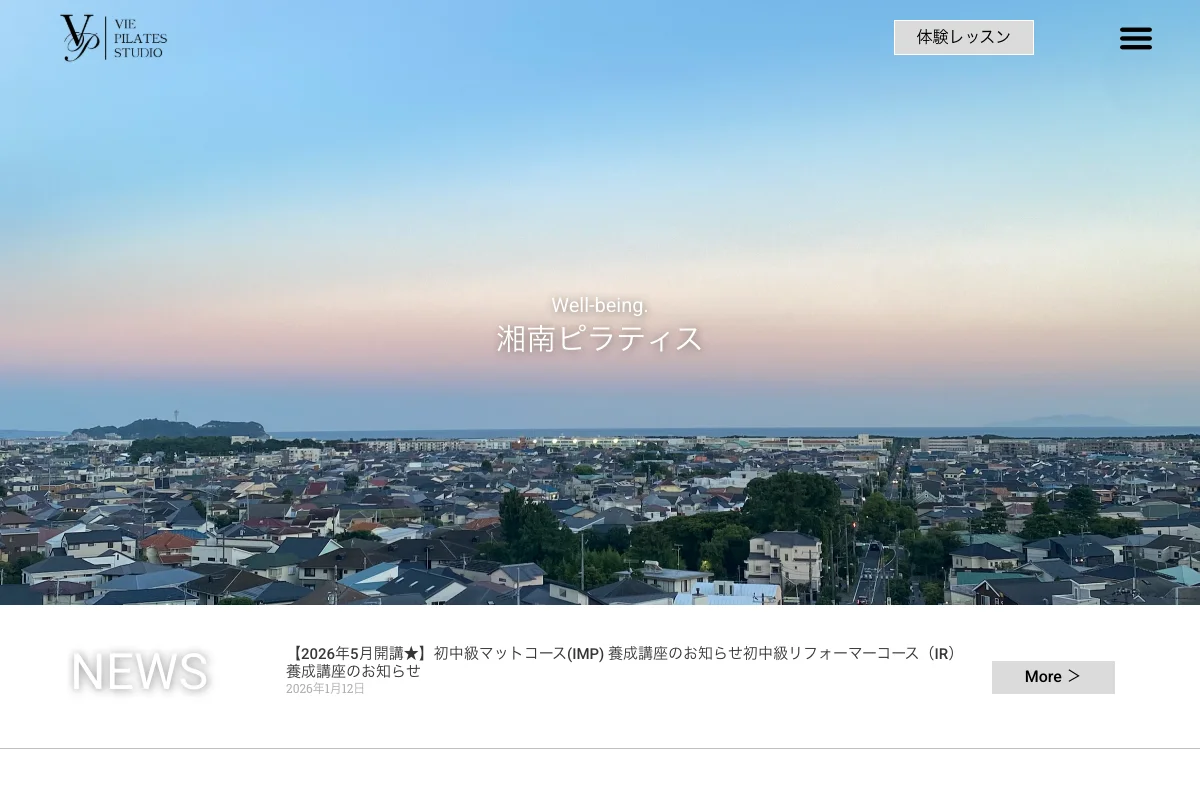Click the news date label 2026年1月12日

[x=325, y=688]
